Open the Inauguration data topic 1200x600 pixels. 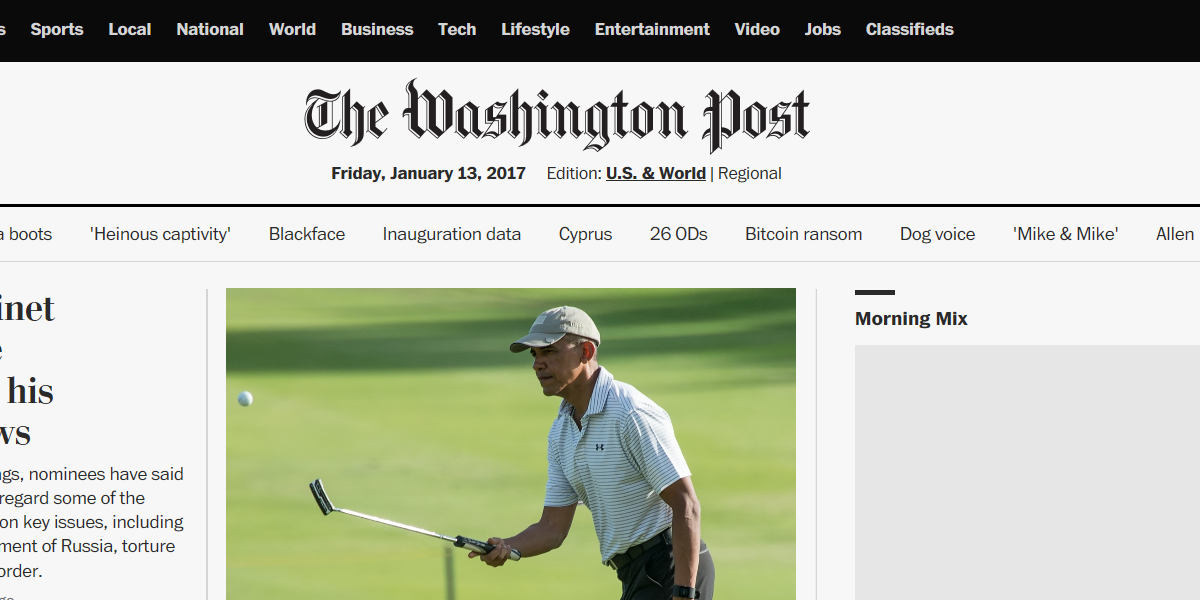[452, 234]
